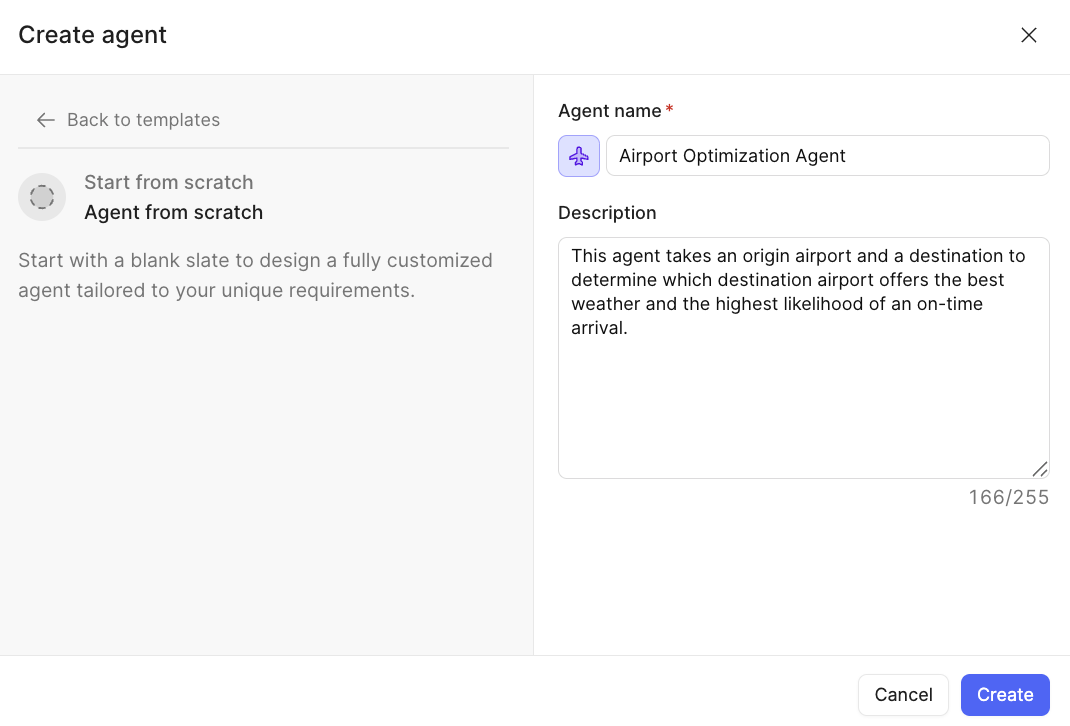Viewport: 1070px width, 726px height.
Task: Click the Description text area
Action: point(803,358)
